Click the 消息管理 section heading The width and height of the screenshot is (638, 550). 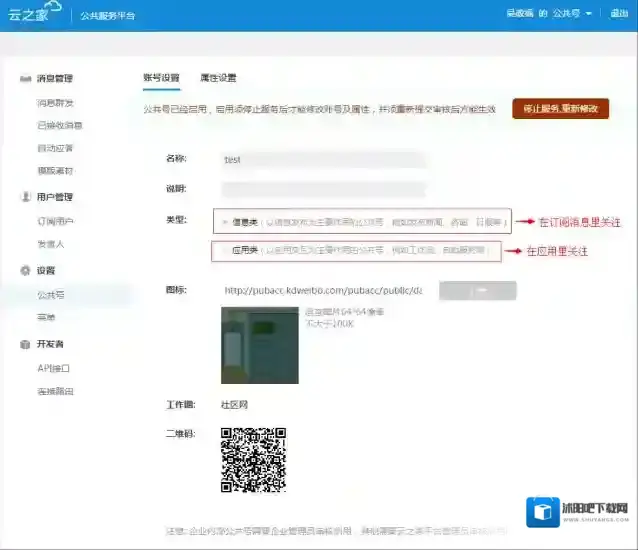55,79
